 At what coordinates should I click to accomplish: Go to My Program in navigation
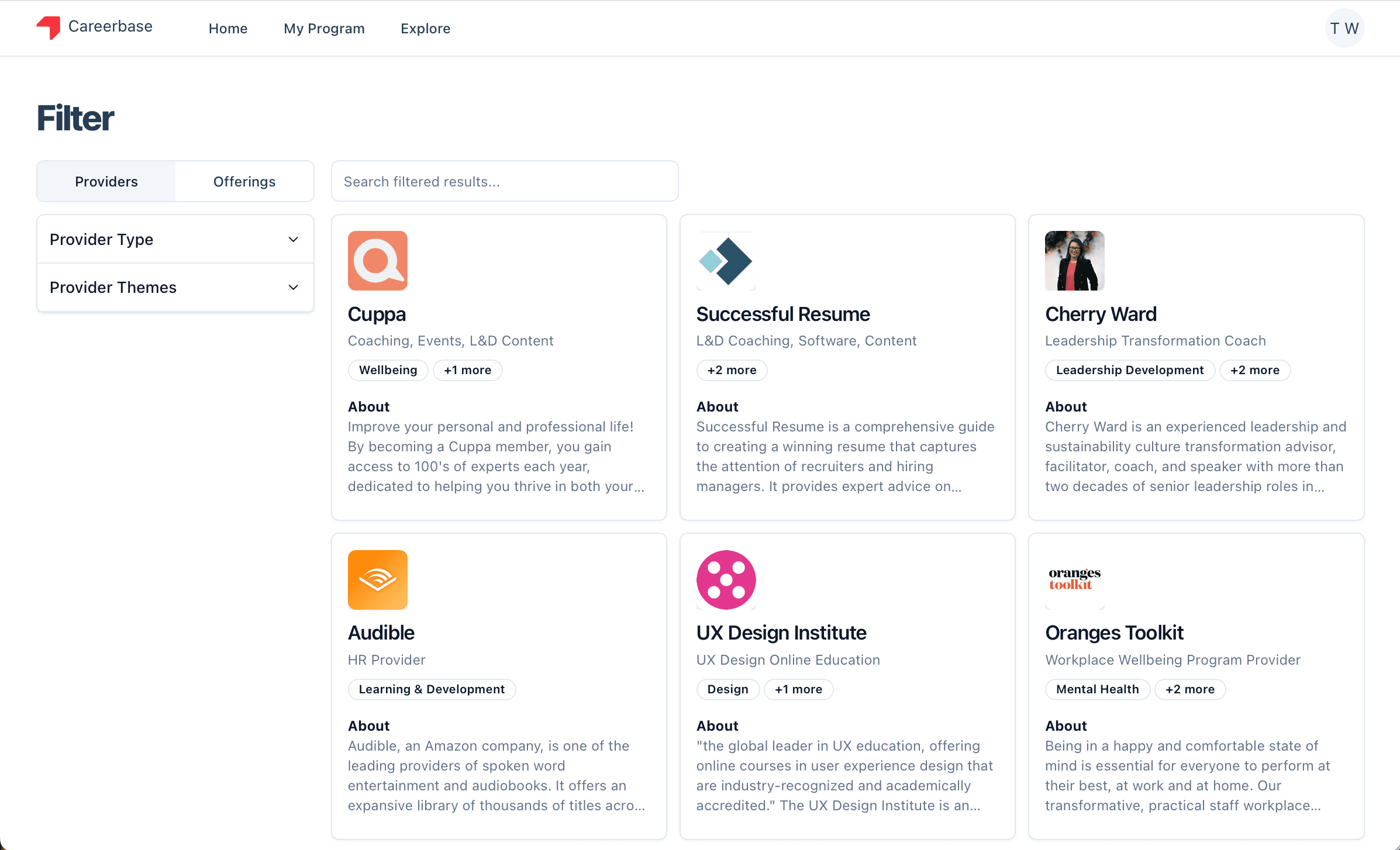[324, 28]
